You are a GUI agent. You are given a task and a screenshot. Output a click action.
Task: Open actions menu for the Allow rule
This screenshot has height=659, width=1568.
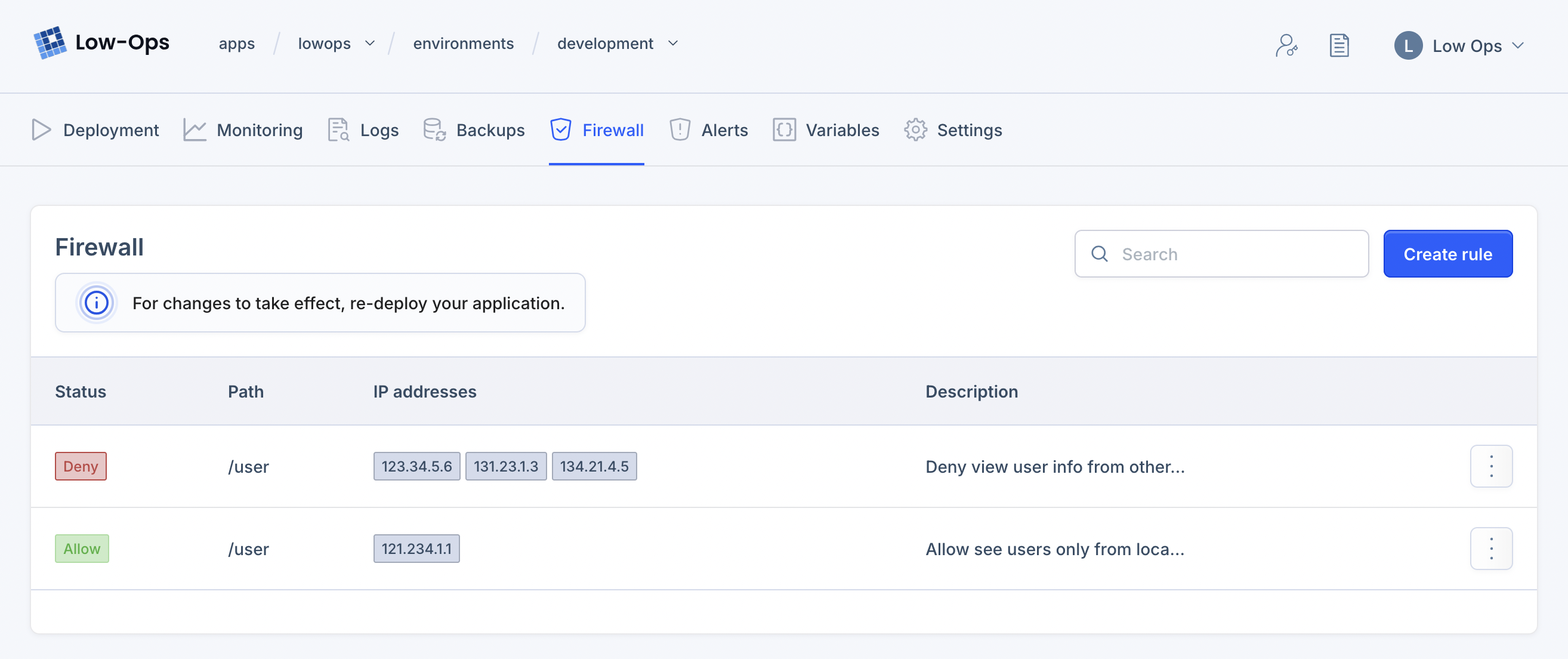coord(1490,548)
